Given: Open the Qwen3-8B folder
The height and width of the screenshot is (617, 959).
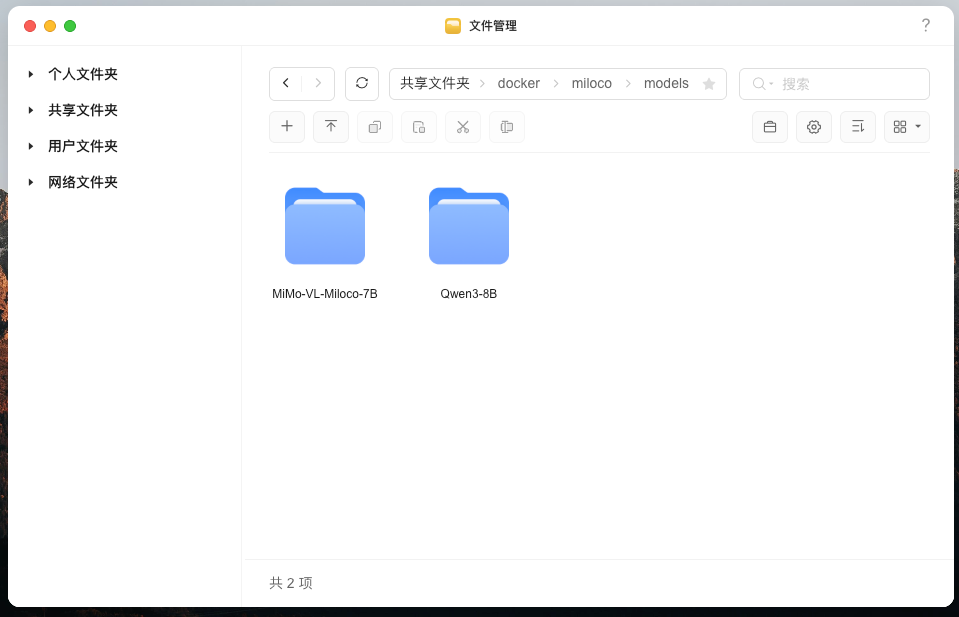Looking at the screenshot, I should coord(468,227).
